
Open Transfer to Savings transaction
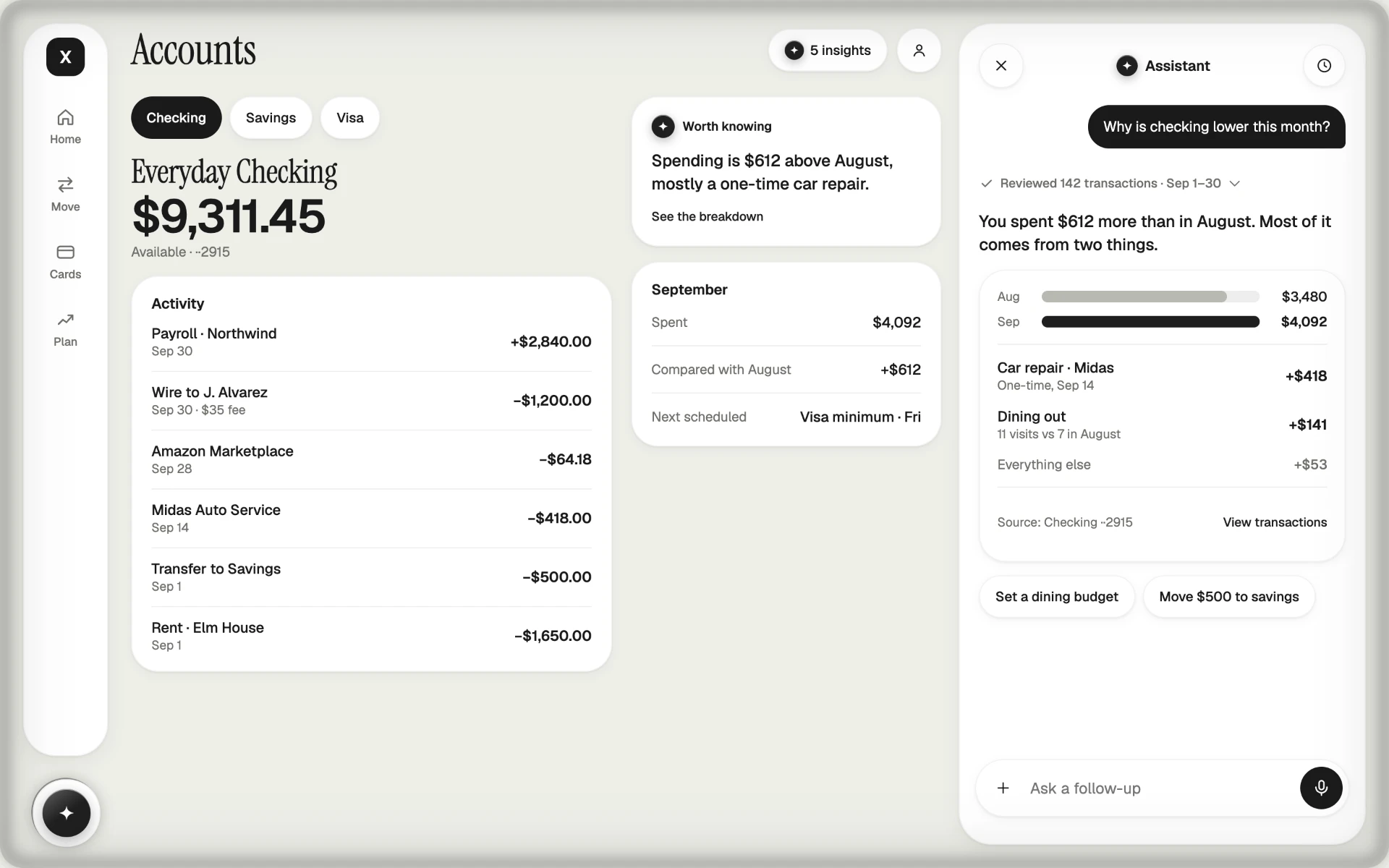tap(371, 577)
